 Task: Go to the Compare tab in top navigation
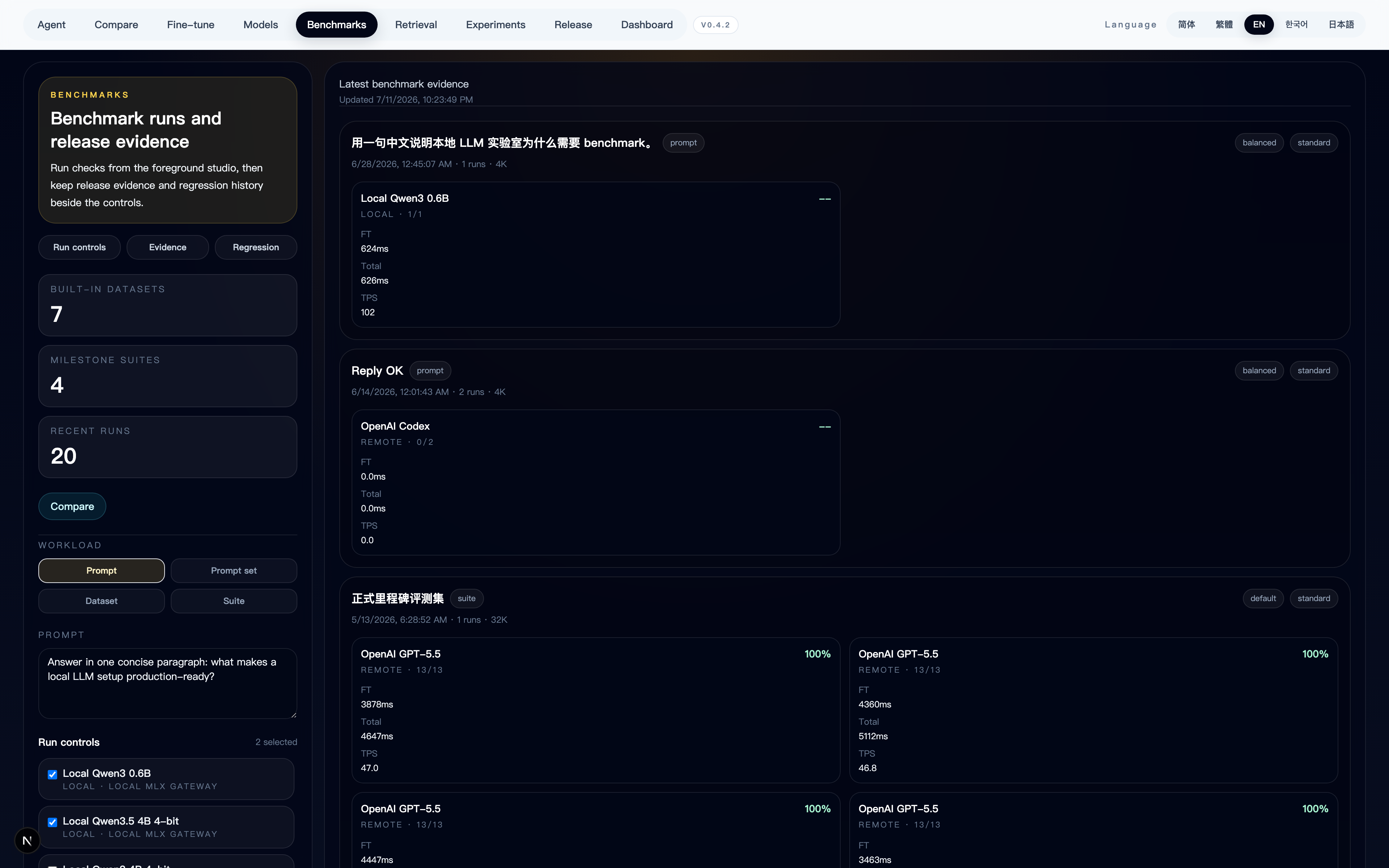pyautogui.click(x=116, y=25)
